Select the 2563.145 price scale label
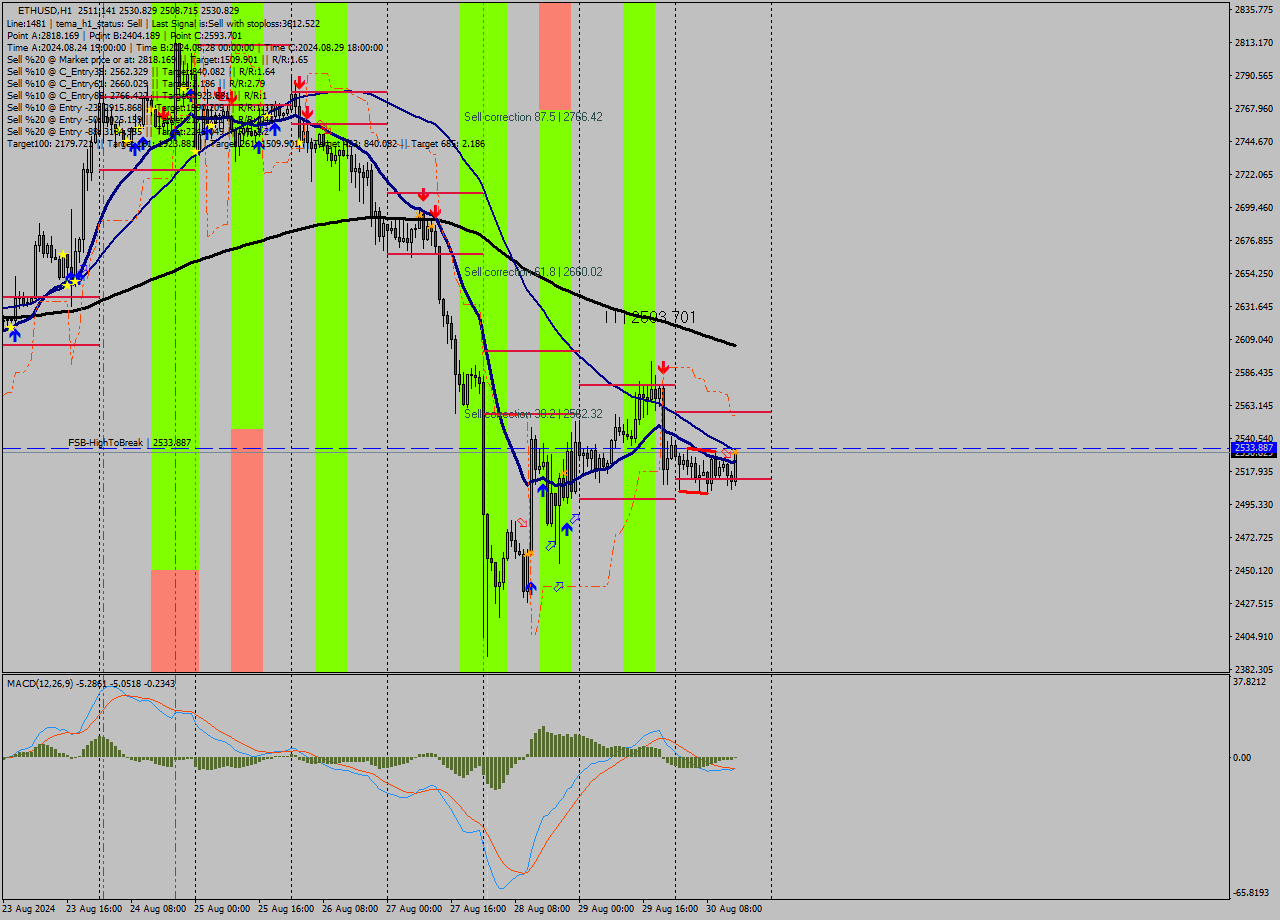The width and height of the screenshot is (1280, 920). coord(1254,406)
